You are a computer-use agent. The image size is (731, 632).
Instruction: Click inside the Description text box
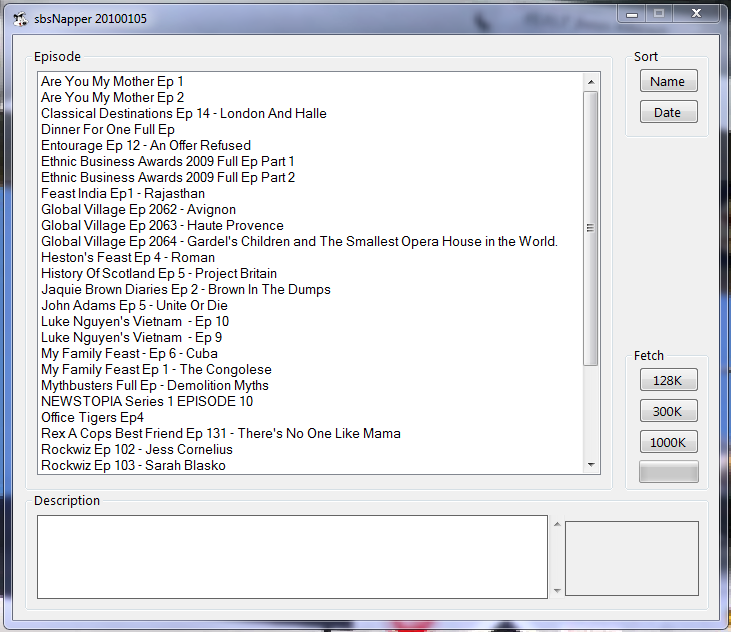pos(292,557)
